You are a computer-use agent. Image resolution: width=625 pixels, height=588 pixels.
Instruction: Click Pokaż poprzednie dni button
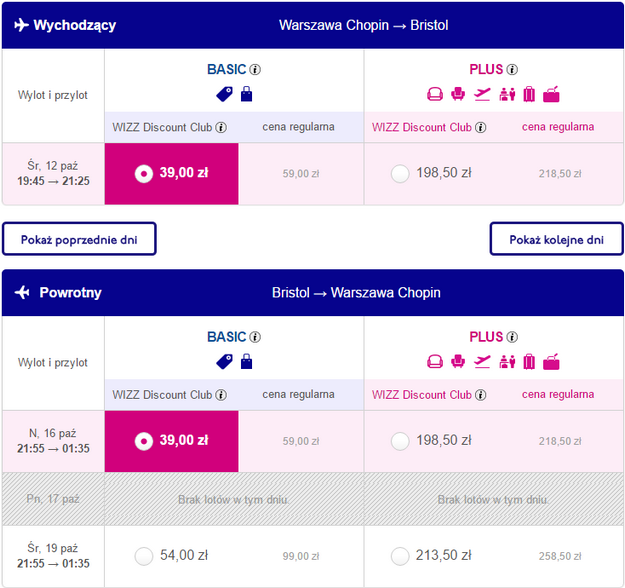point(79,240)
